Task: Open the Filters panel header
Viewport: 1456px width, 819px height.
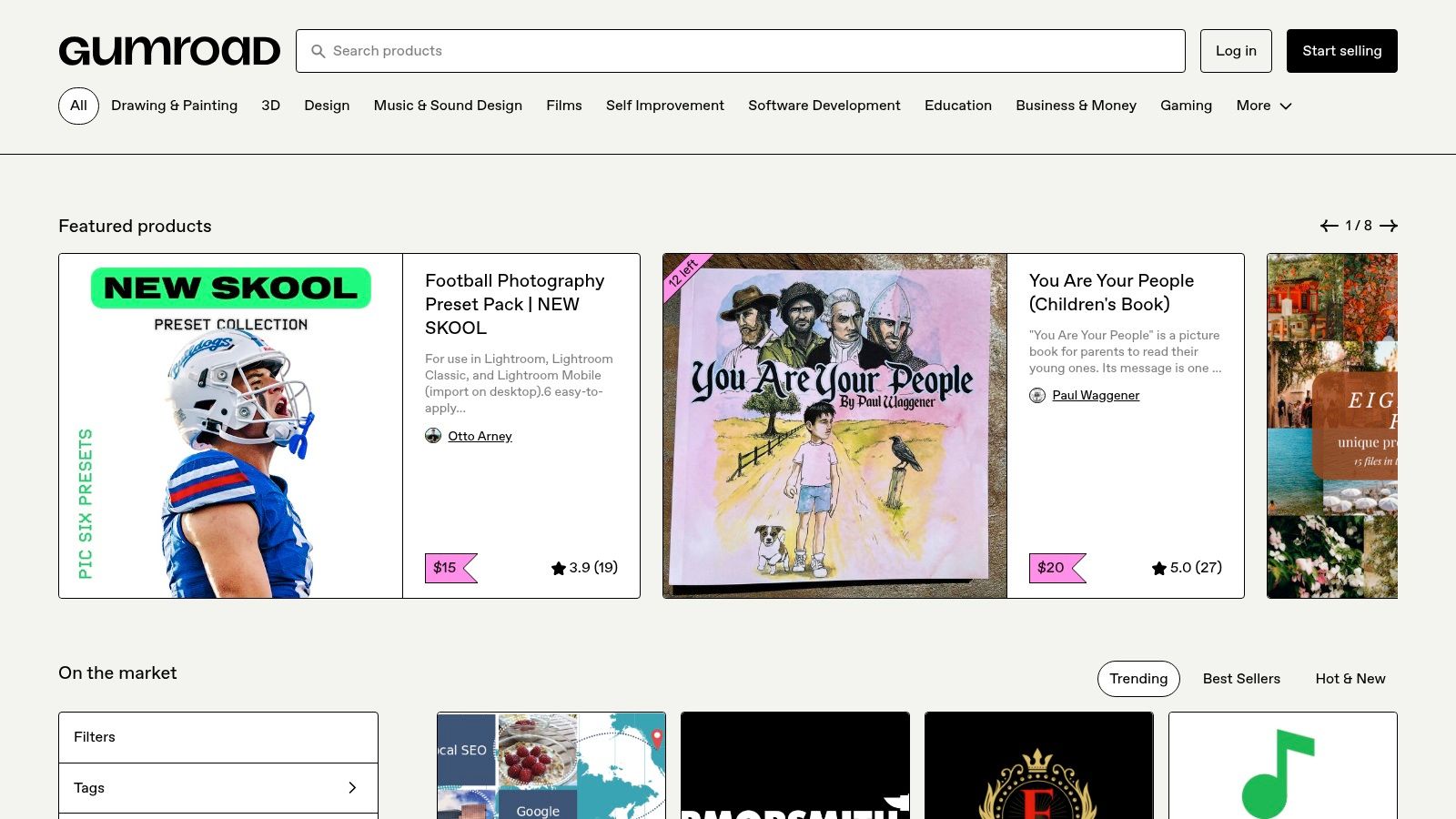Action: [218, 737]
